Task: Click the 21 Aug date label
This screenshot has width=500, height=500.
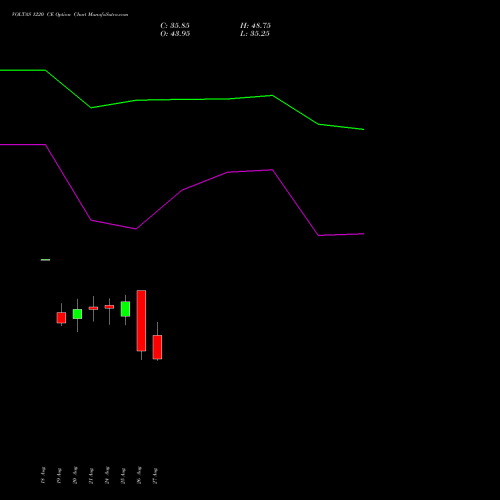Action: click(91, 475)
